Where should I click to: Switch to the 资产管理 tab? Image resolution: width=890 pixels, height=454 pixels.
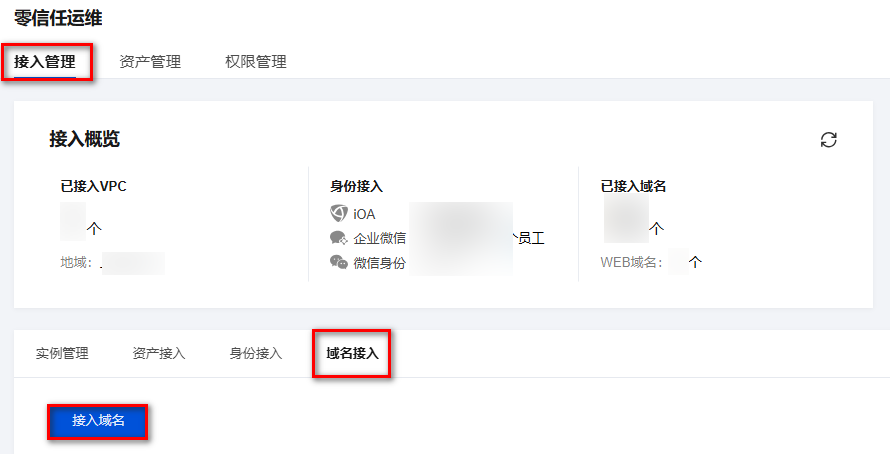150,61
